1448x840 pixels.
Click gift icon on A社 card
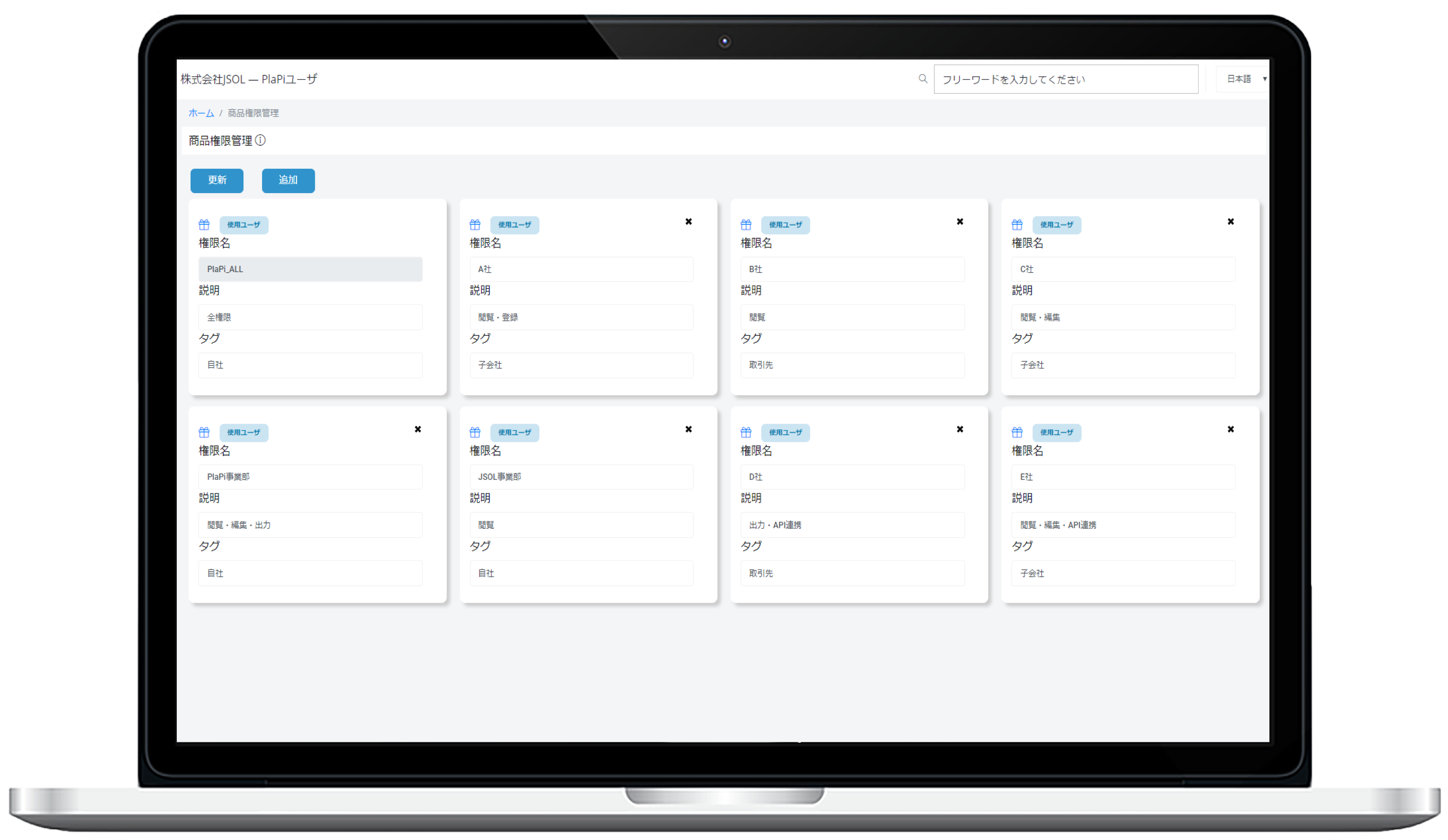475,225
